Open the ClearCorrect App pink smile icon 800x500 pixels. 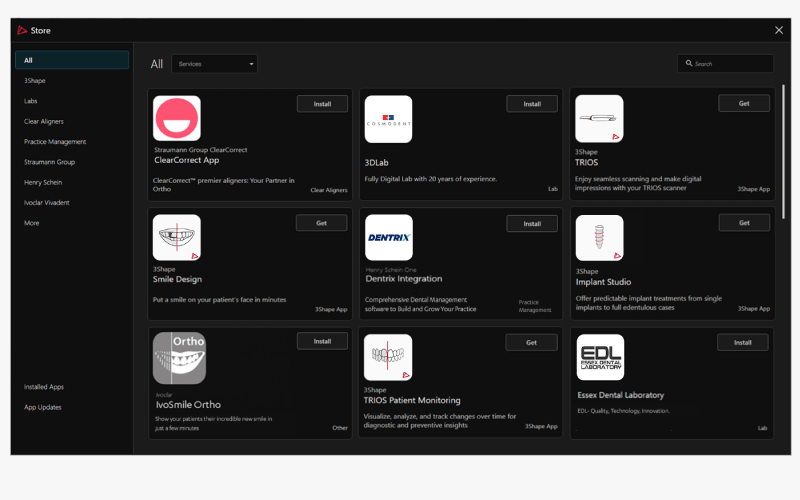click(177, 118)
